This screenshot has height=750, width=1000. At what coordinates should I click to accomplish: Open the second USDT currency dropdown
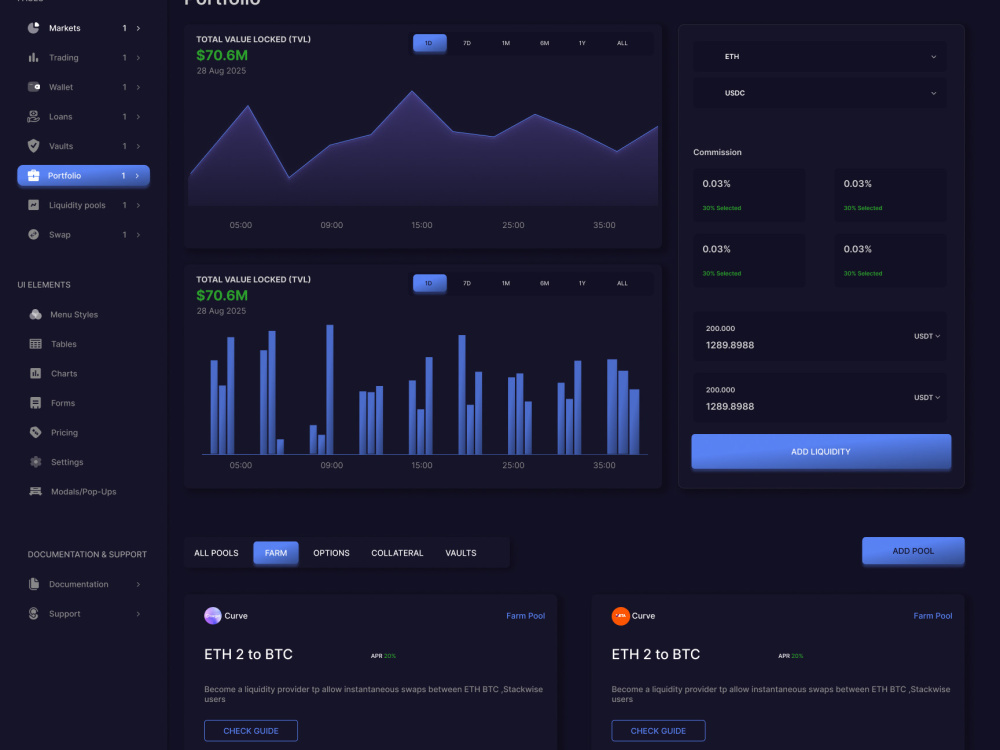[927, 397]
